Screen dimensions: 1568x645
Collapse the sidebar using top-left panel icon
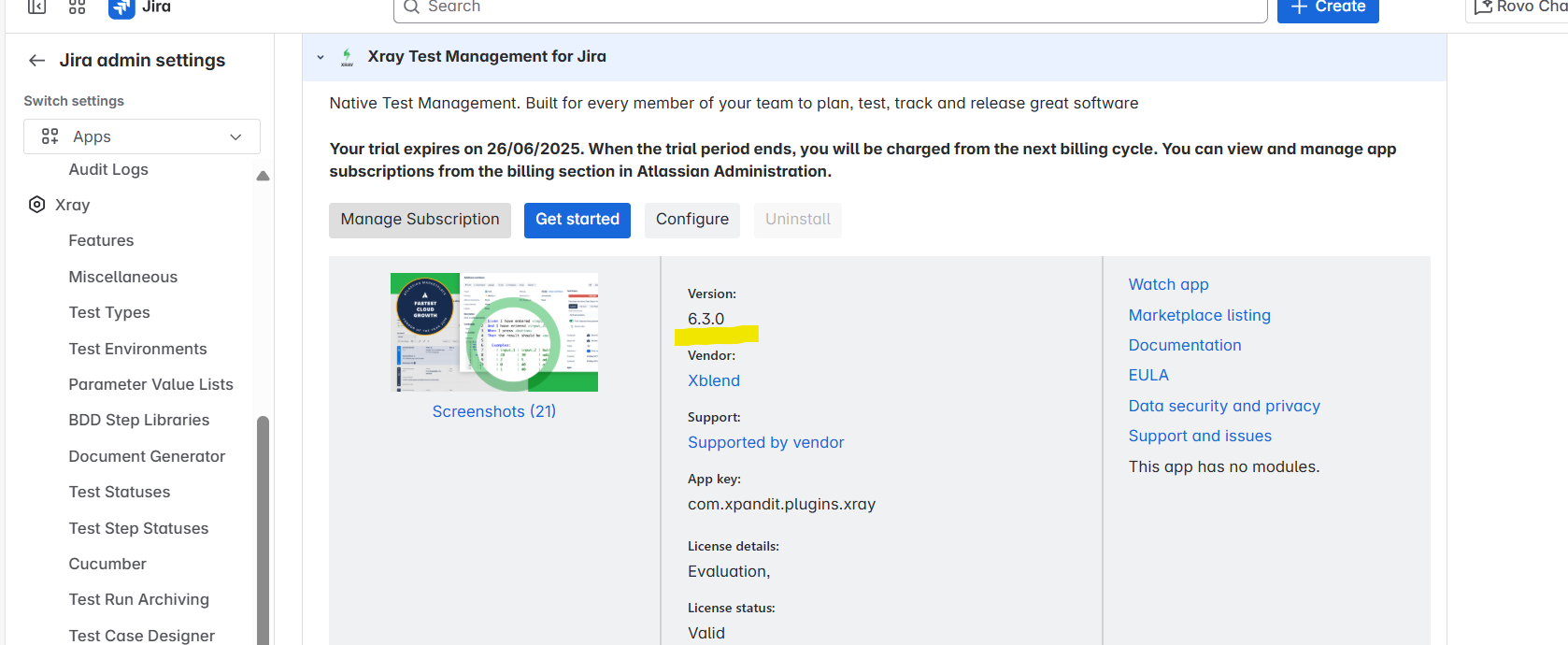(x=36, y=7)
